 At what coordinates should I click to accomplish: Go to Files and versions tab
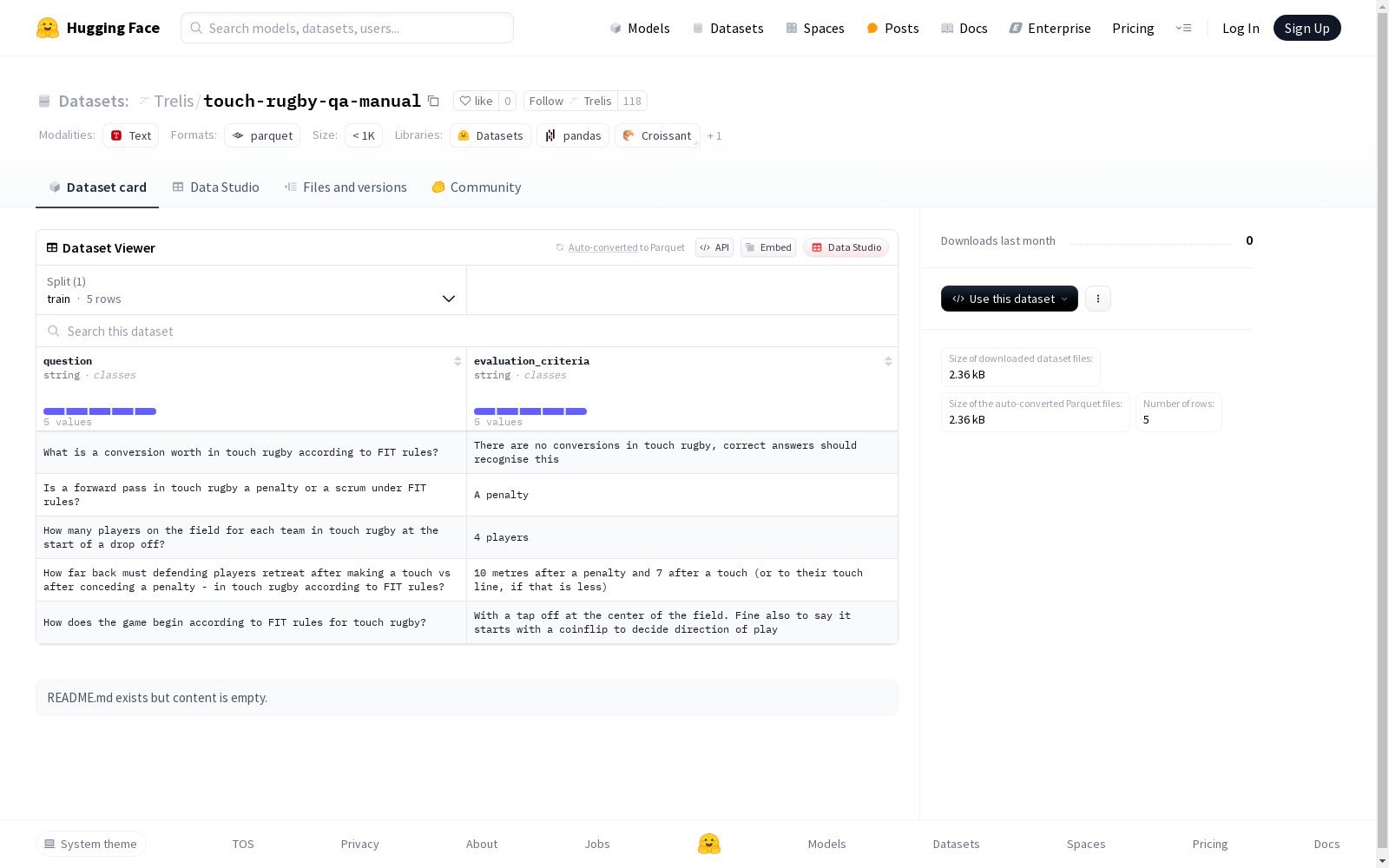coord(346,187)
